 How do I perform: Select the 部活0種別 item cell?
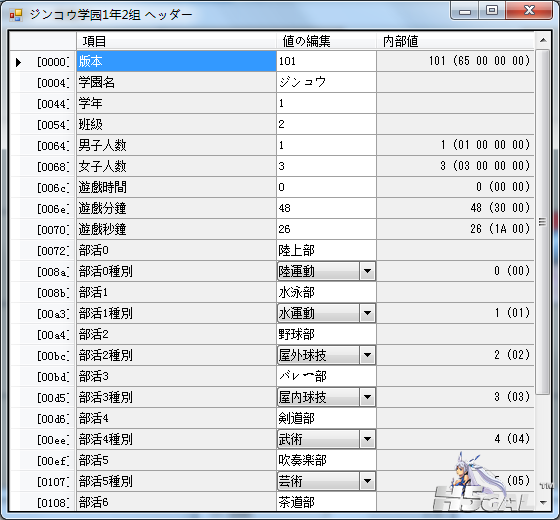[x=176, y=271]
